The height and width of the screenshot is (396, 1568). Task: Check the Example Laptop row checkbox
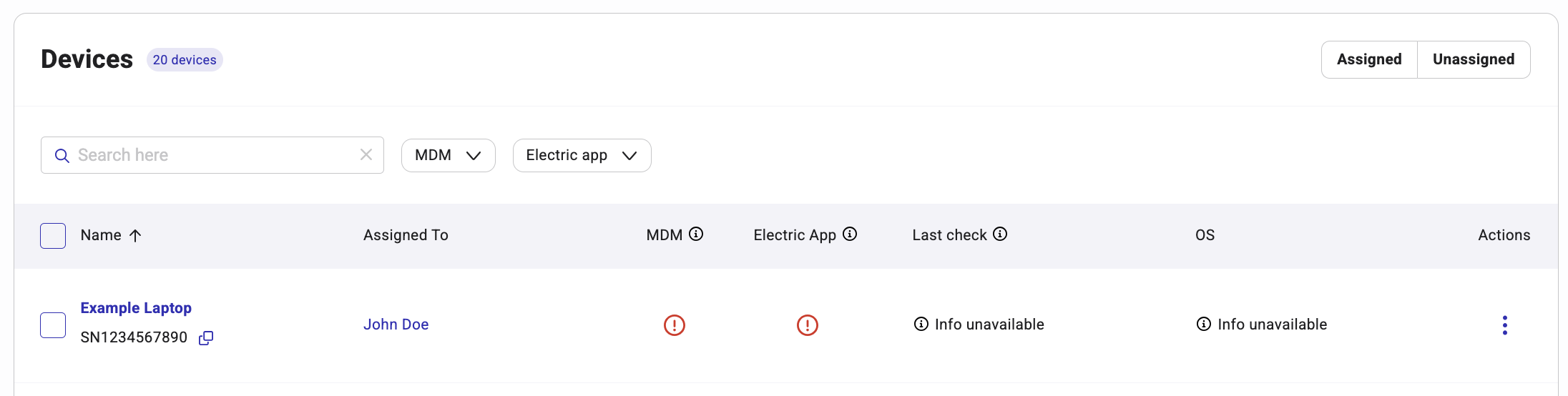[53, 325]
